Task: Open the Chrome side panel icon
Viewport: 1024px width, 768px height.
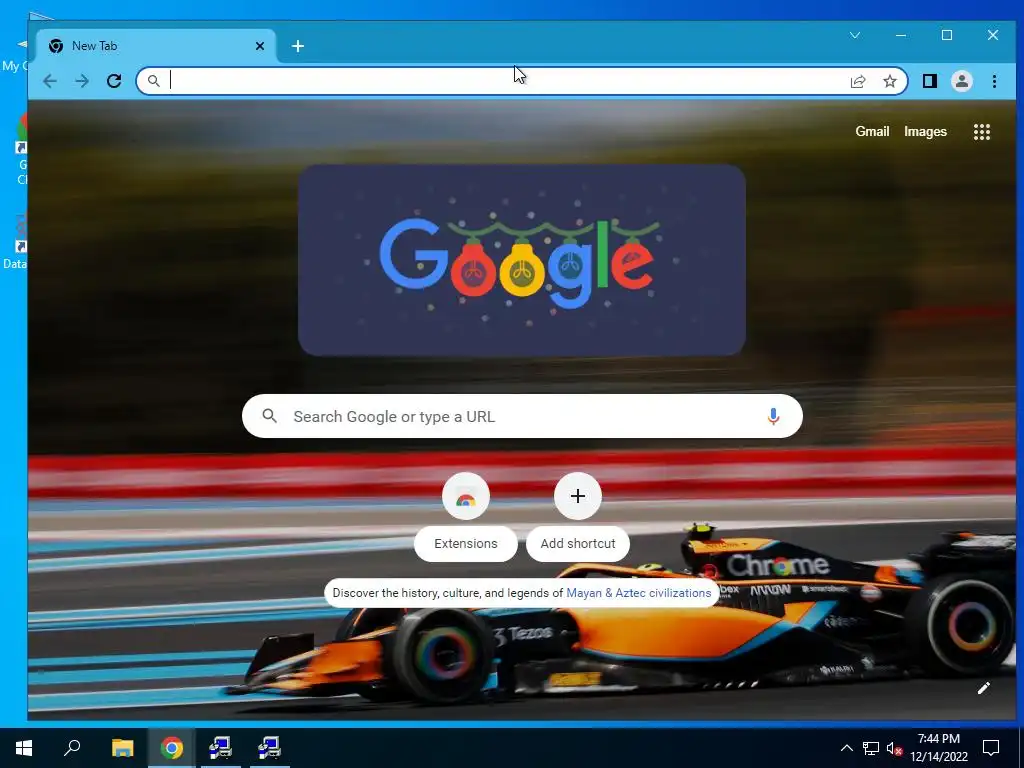Action: click(x=929, y=81)
